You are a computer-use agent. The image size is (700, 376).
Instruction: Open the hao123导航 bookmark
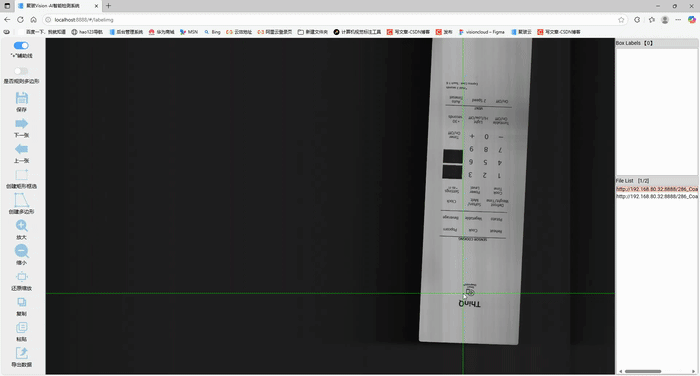(x=87, y=32)
